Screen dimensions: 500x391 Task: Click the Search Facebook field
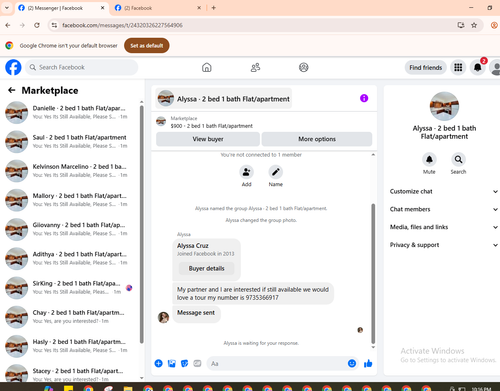(x=82, y=67)
